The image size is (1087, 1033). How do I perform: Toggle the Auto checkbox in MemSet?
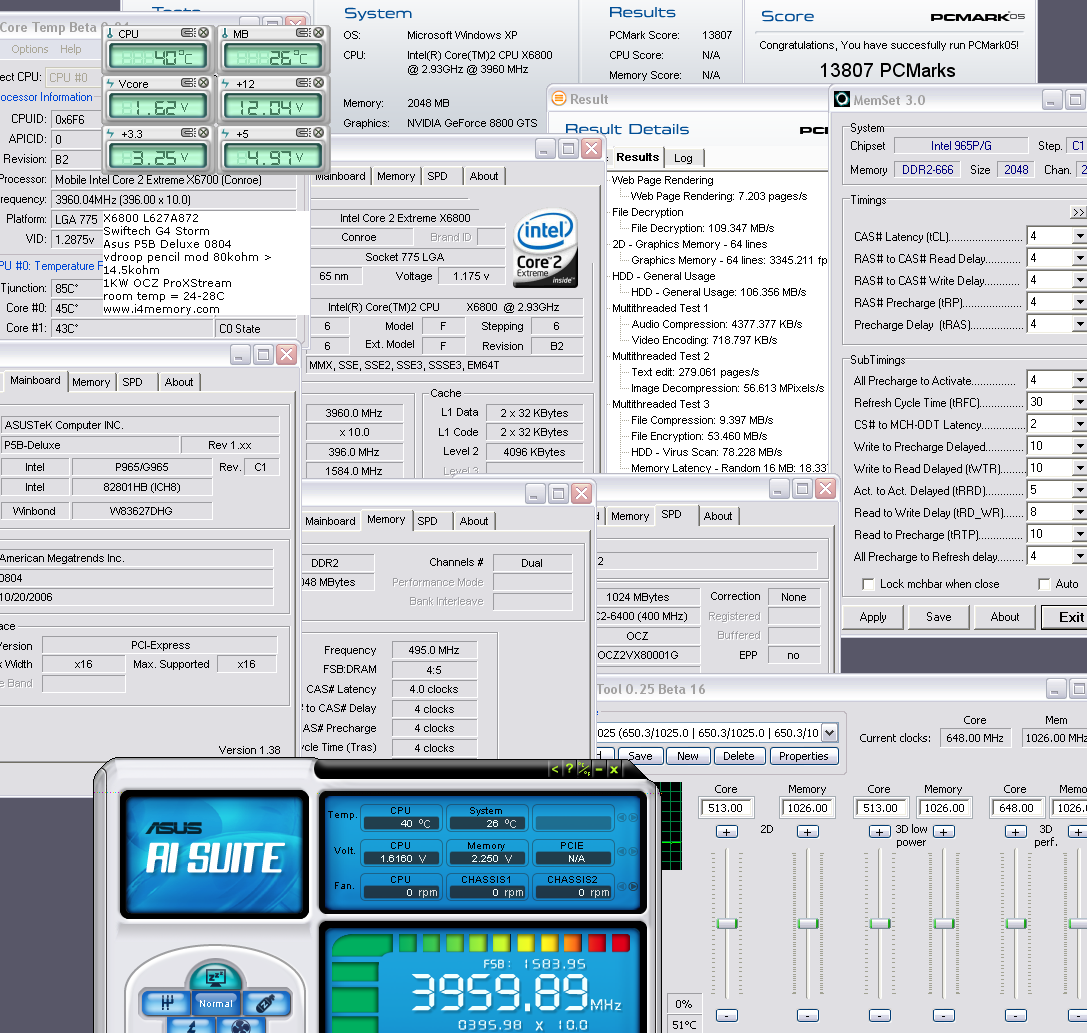[1044, 584]
